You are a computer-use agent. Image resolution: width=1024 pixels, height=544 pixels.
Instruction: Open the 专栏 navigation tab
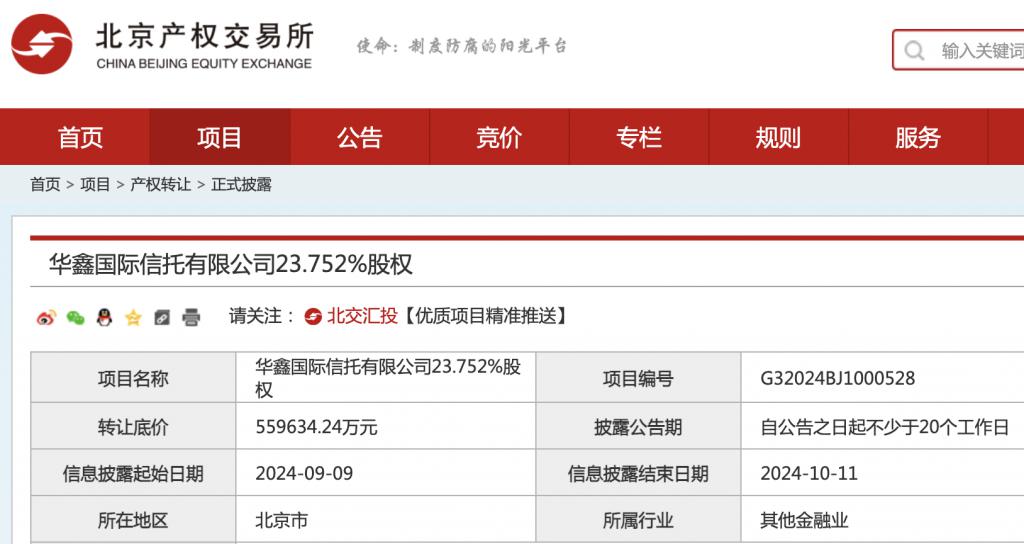tap(639, 137)
